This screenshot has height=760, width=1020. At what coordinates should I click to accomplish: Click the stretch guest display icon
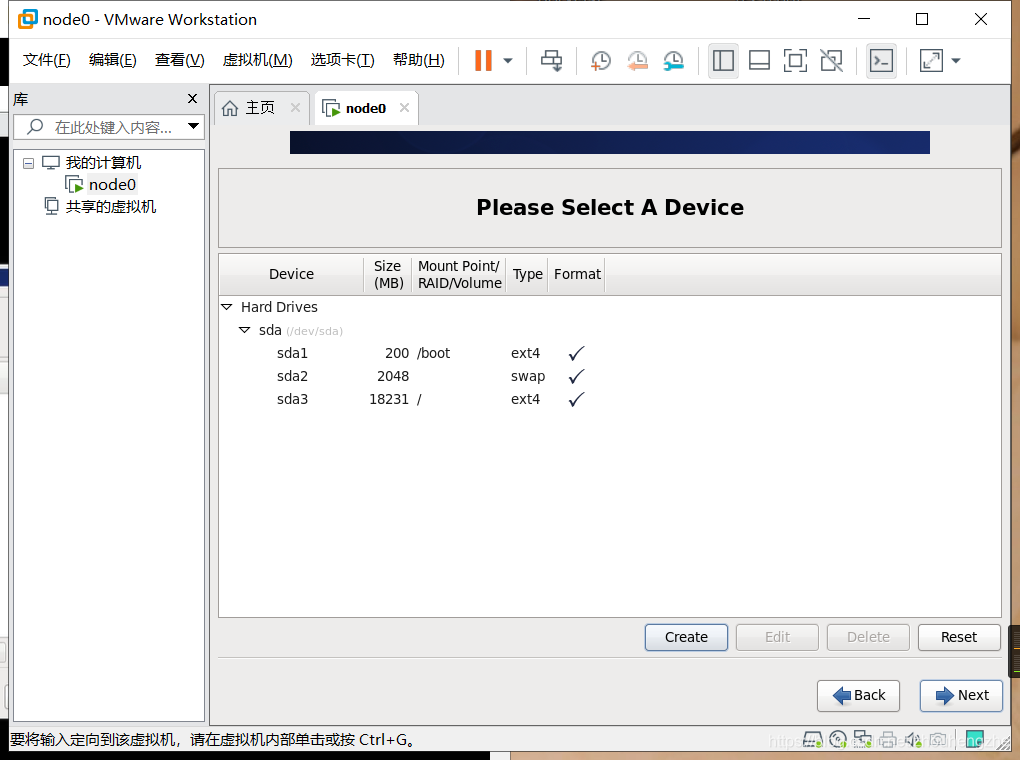click(x=931, y=61)
